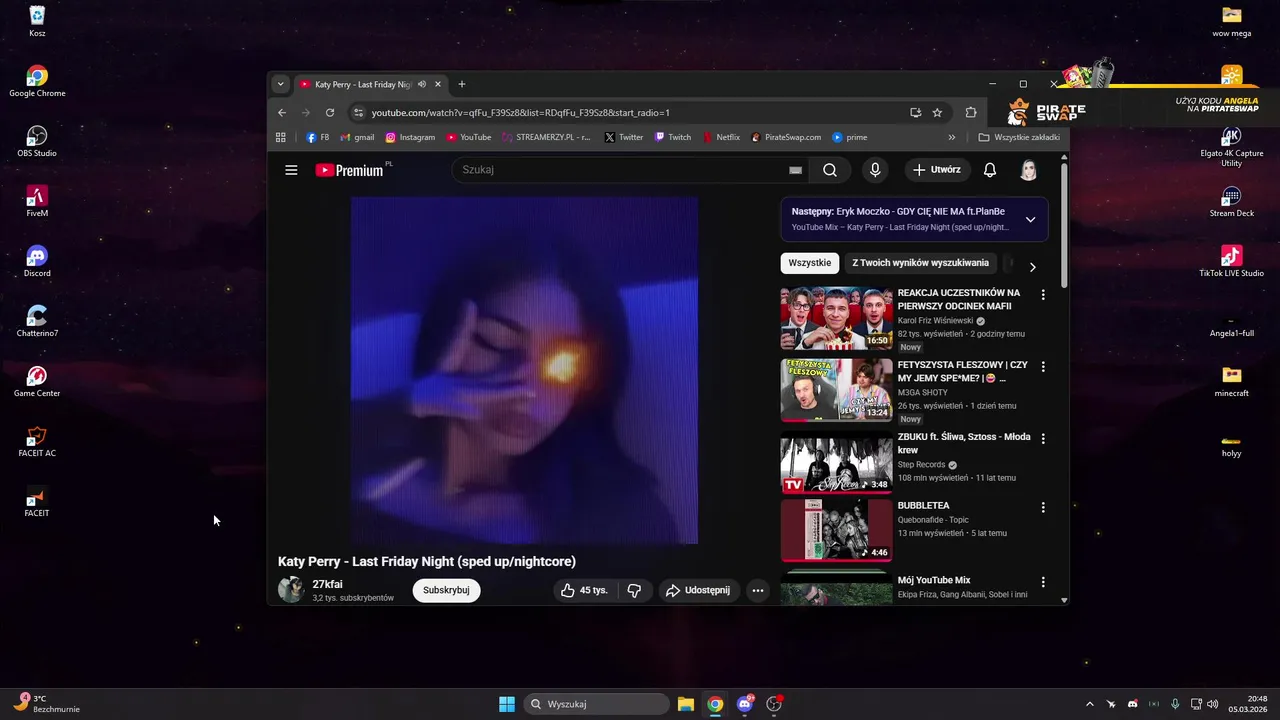Show hidden system tray icons
This screenshot has width=1280, height=720.
pos(1090,704)
